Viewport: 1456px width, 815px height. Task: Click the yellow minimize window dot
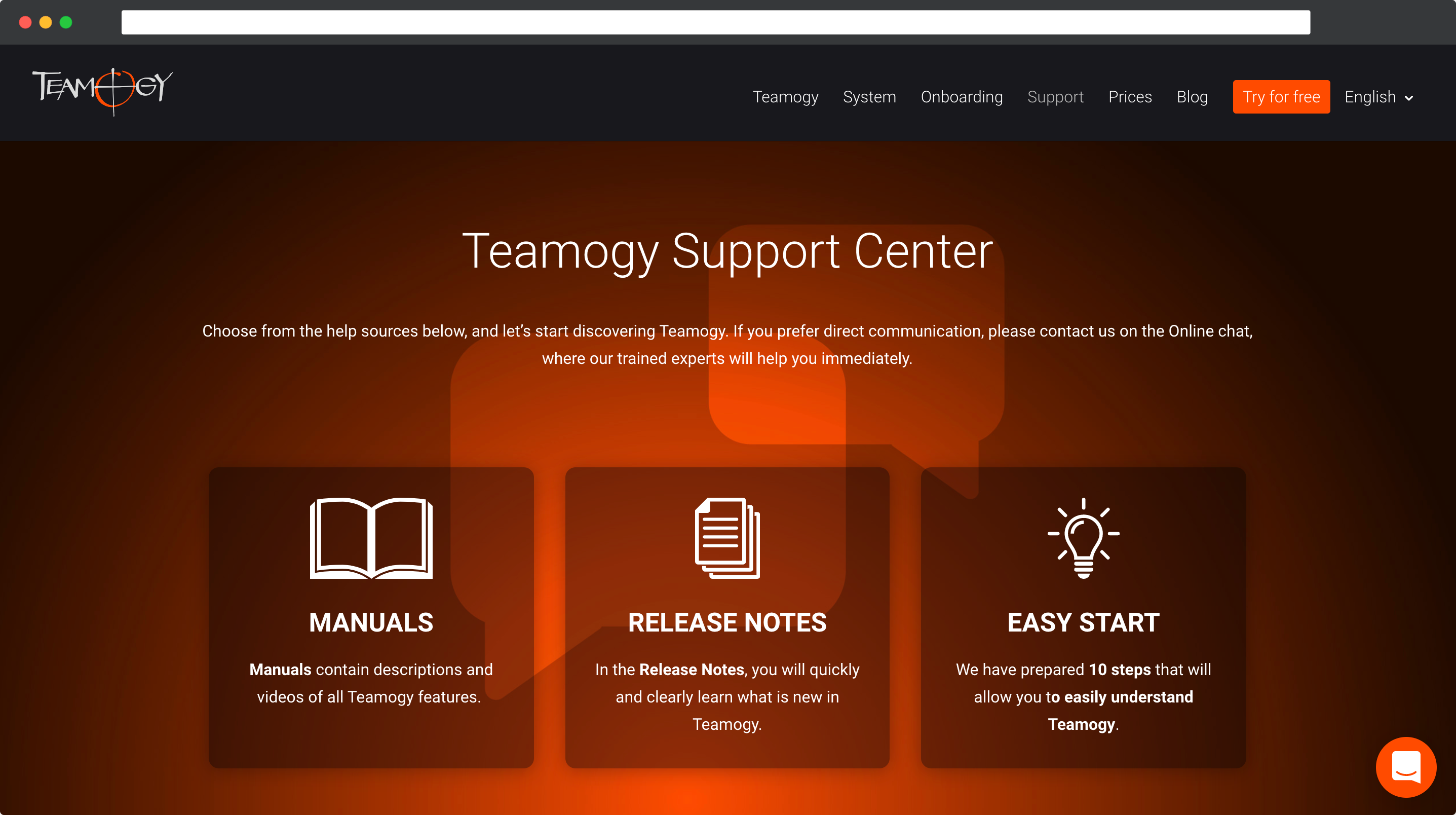coord(46,22)
